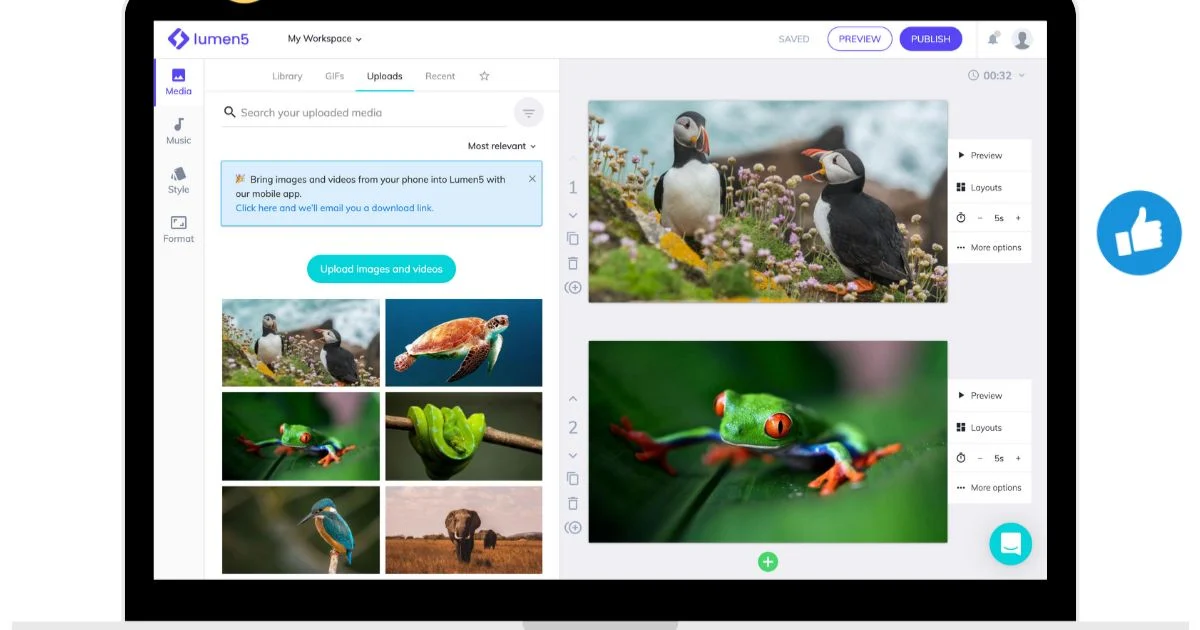Screen dimensions: 1200x630
Task: Expand the 00:32 video duration menu
Action: click(x=997, y=76)
